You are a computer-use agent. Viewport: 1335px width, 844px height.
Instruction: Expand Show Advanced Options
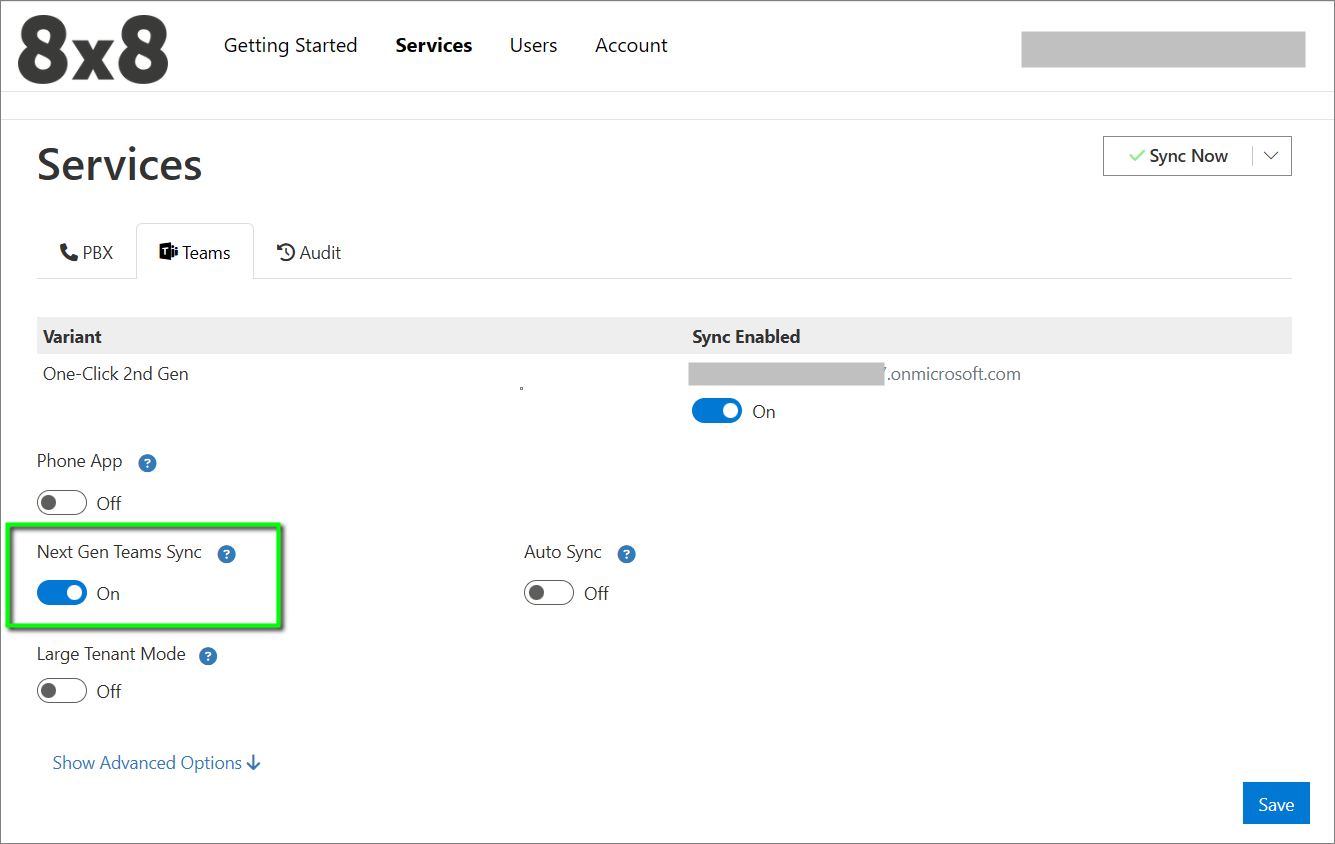(x=157, y=763)
